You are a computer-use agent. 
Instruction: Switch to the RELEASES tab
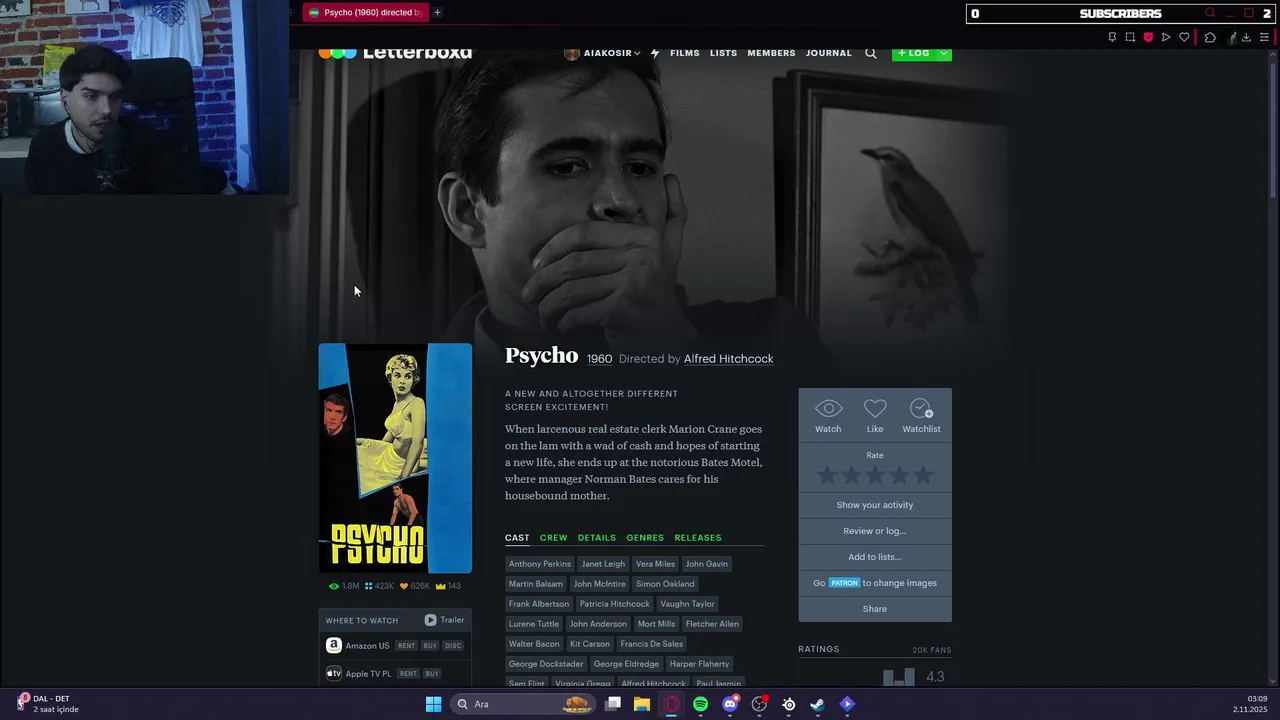(x=698, y=538)
